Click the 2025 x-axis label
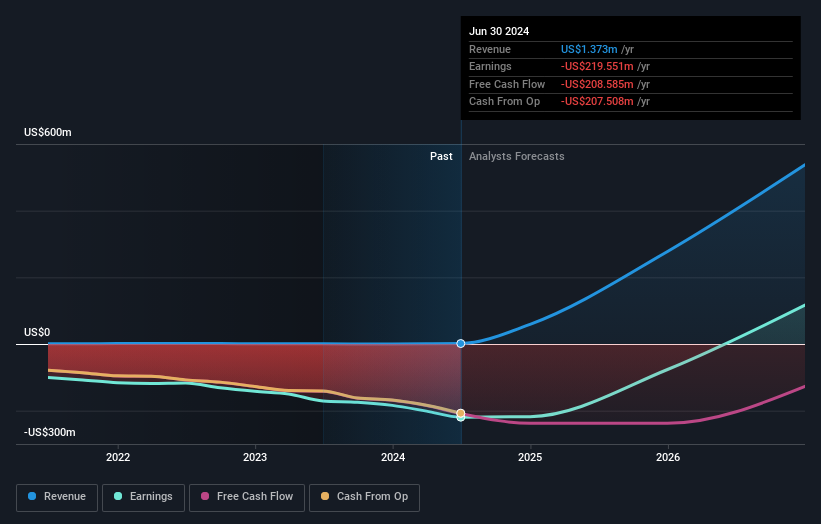Image resolution: width=821 pixels, height=524 pixels. [x=530, y=457]
